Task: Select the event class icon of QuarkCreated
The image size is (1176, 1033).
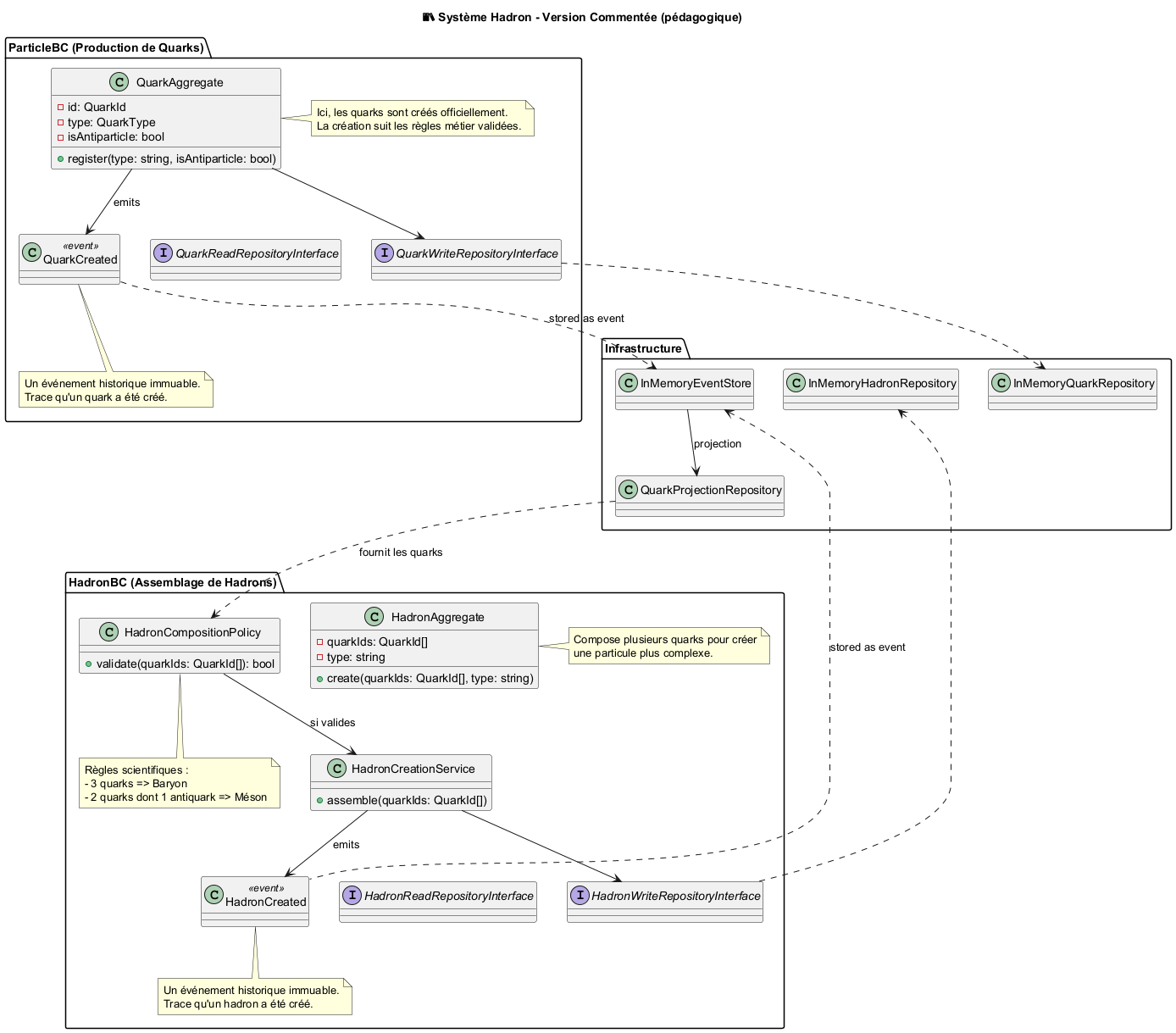Action: pos(31,251)
